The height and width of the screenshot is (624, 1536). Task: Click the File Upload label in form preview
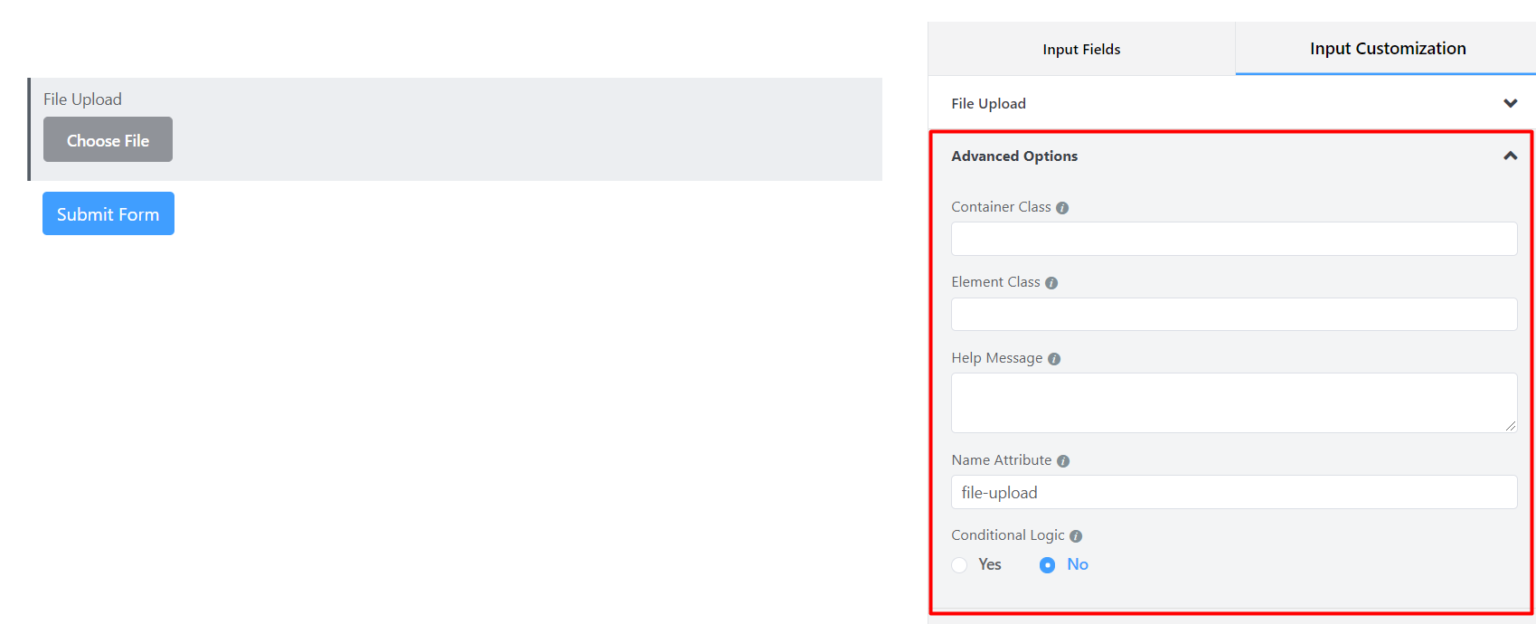pos(82,99)
